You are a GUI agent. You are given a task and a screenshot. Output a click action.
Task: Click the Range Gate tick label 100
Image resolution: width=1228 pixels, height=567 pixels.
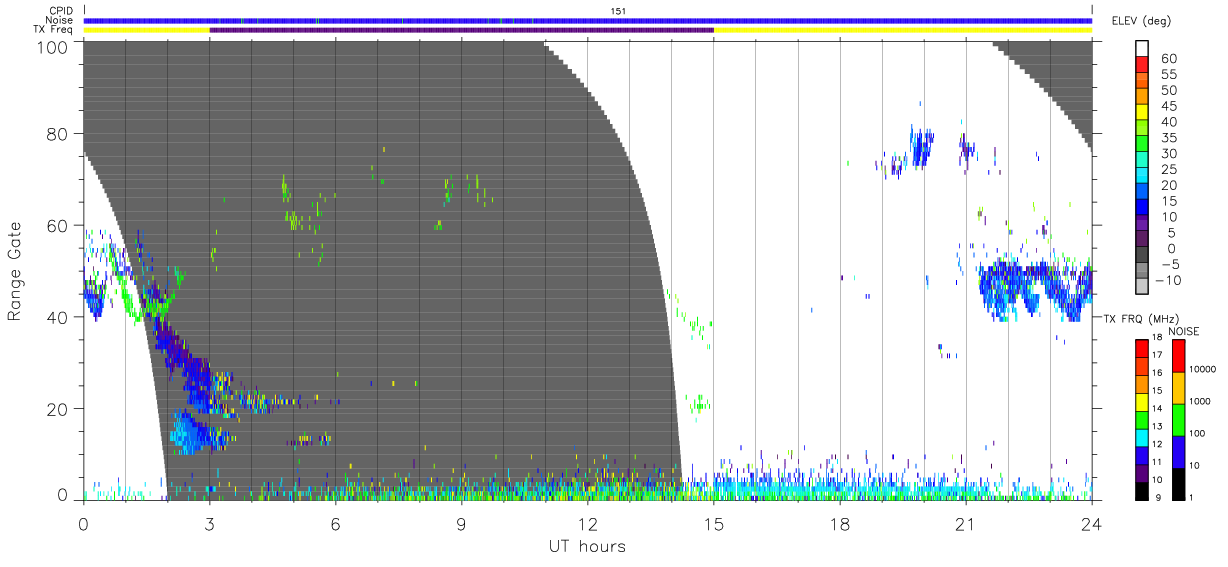pos(53,46)
